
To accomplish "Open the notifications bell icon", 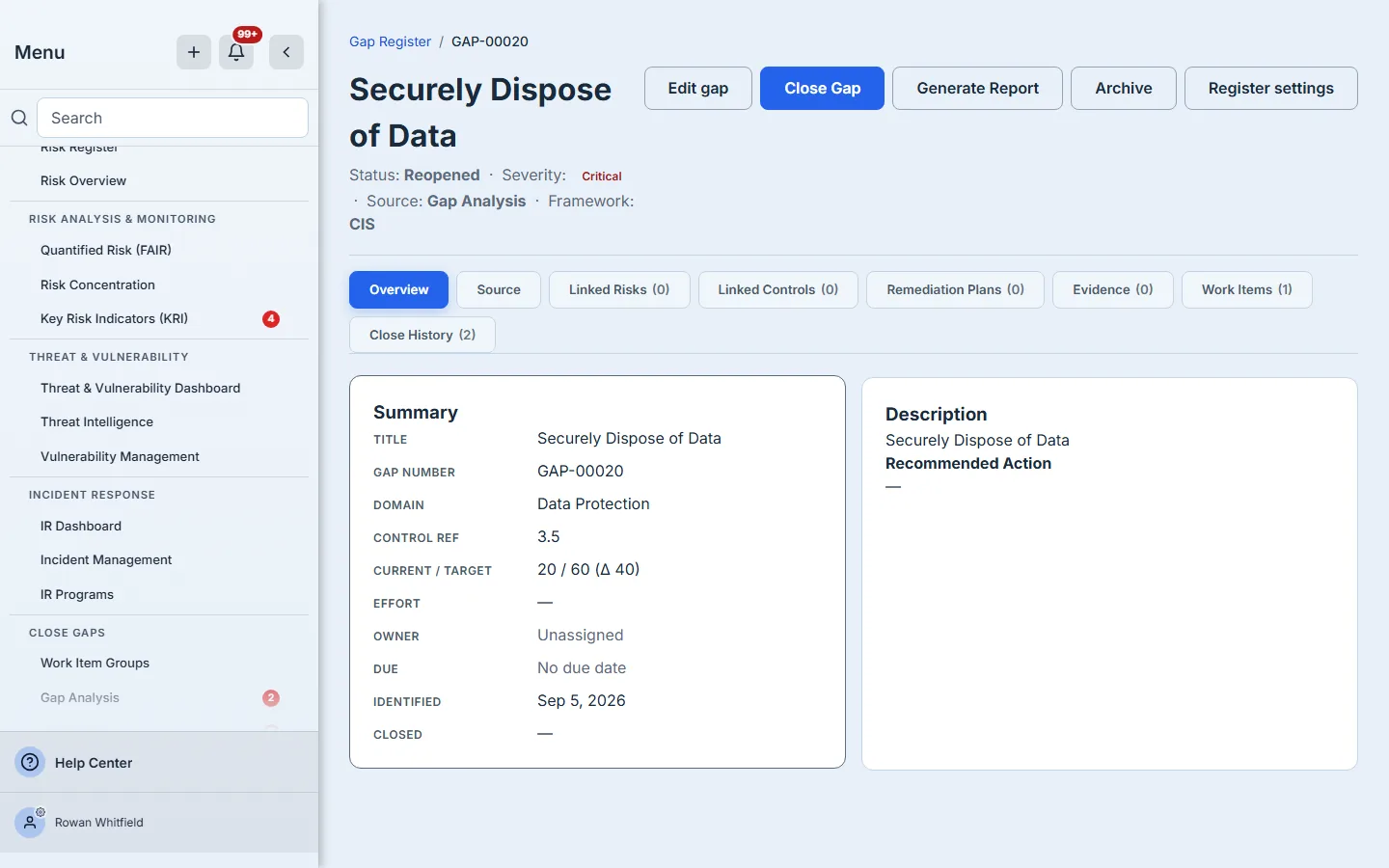I will coord(236,52).
